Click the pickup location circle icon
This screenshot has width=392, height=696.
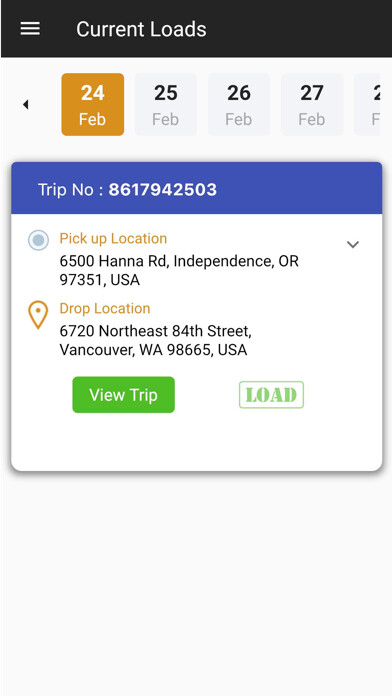tap(38, 240)
